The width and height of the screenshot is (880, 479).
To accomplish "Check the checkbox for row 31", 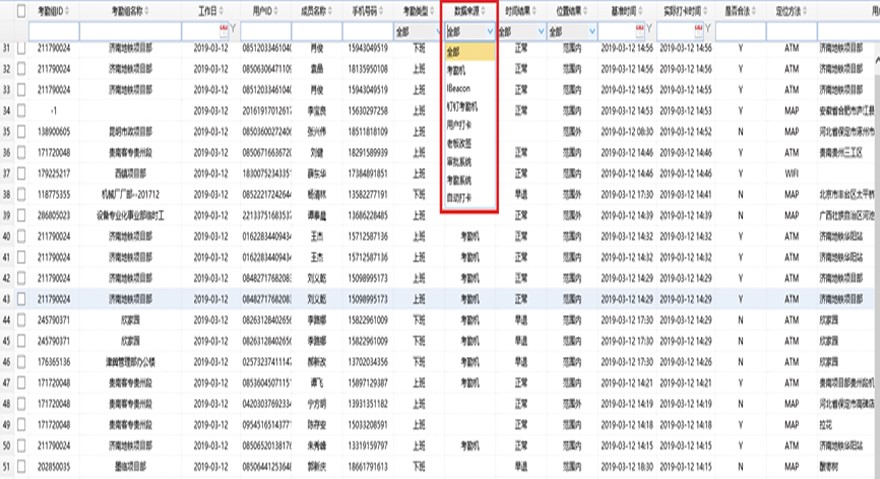I will point(20,48).
